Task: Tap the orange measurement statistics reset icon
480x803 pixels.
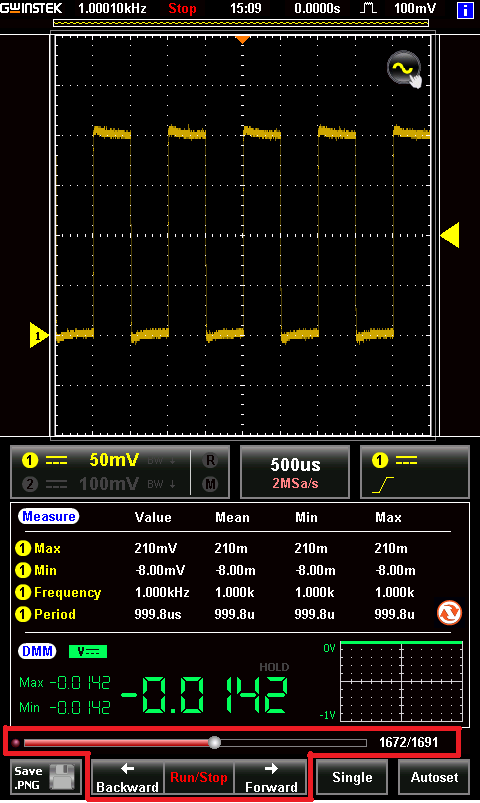Action: (449, 612)
